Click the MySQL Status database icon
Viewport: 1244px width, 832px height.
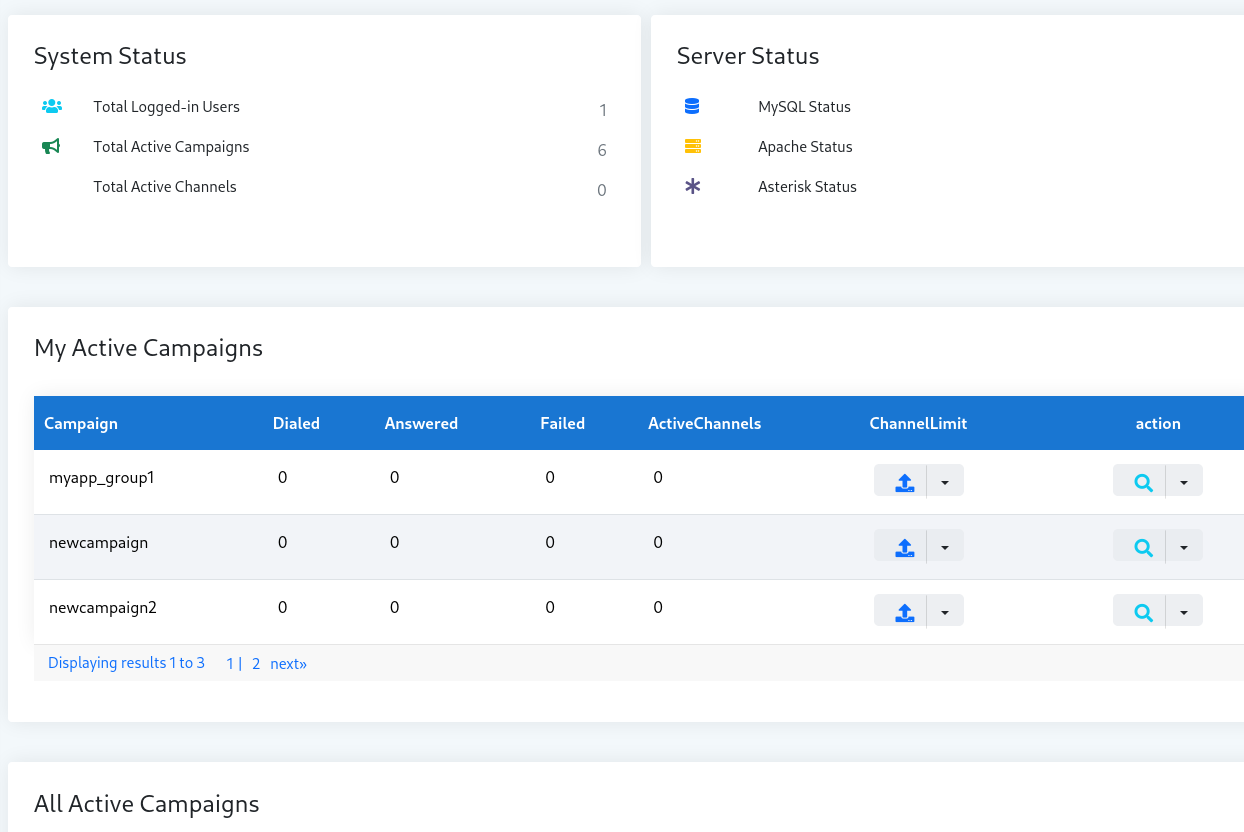(692, 106)
